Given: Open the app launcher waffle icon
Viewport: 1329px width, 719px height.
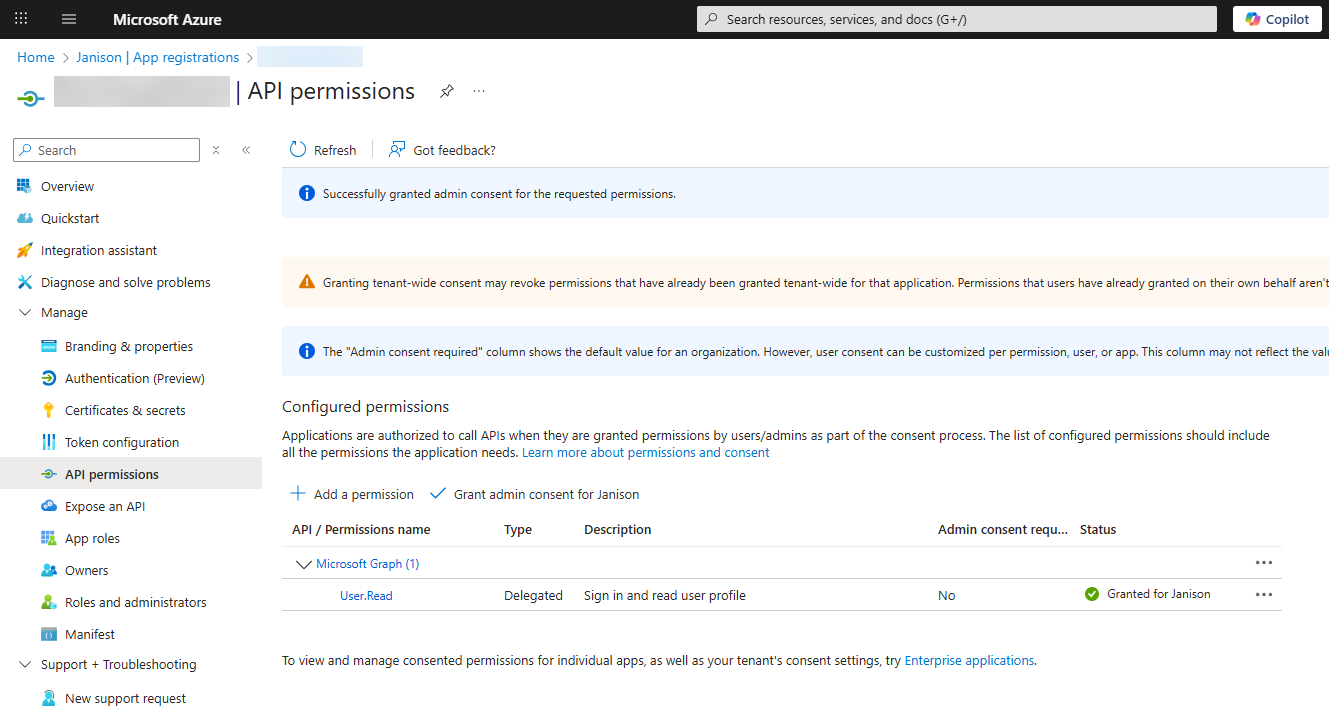Looking at the screenshot, I should [x=21, y=19].
